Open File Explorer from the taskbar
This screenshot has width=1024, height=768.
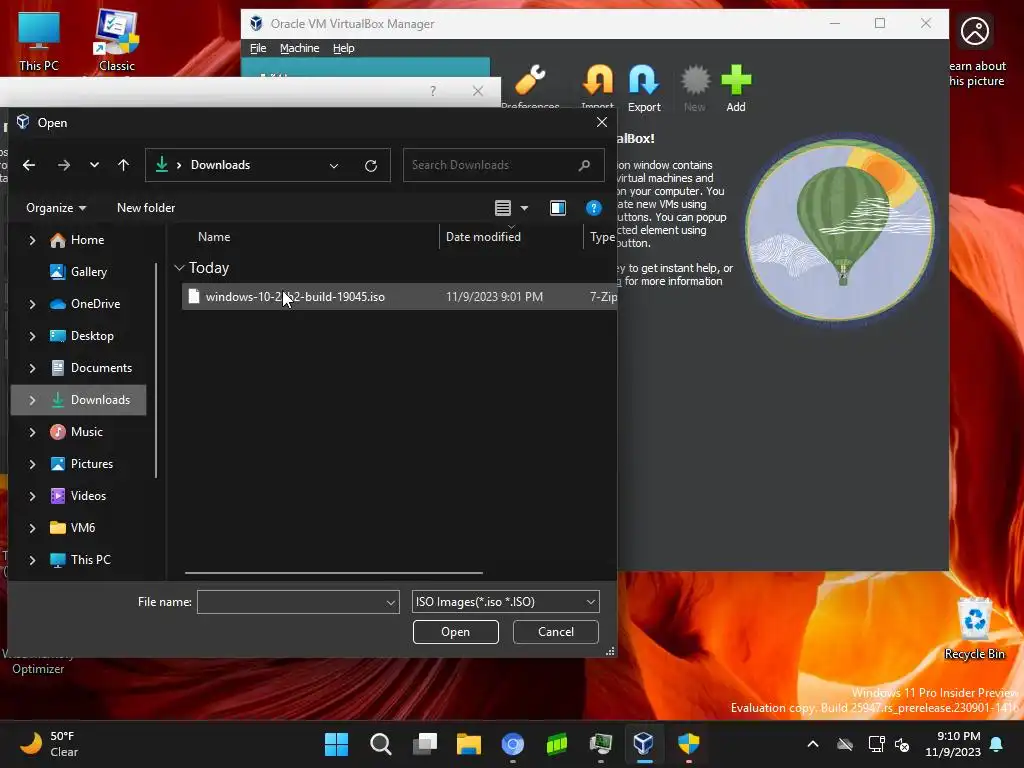point(469,744)
